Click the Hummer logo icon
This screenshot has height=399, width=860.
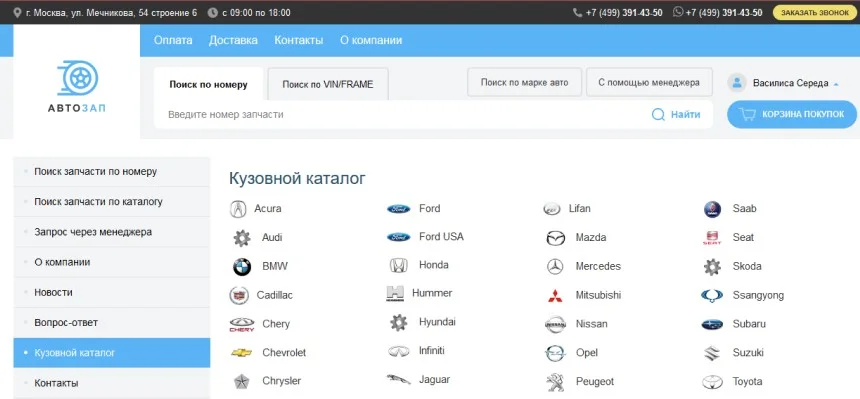click(395, 294)
